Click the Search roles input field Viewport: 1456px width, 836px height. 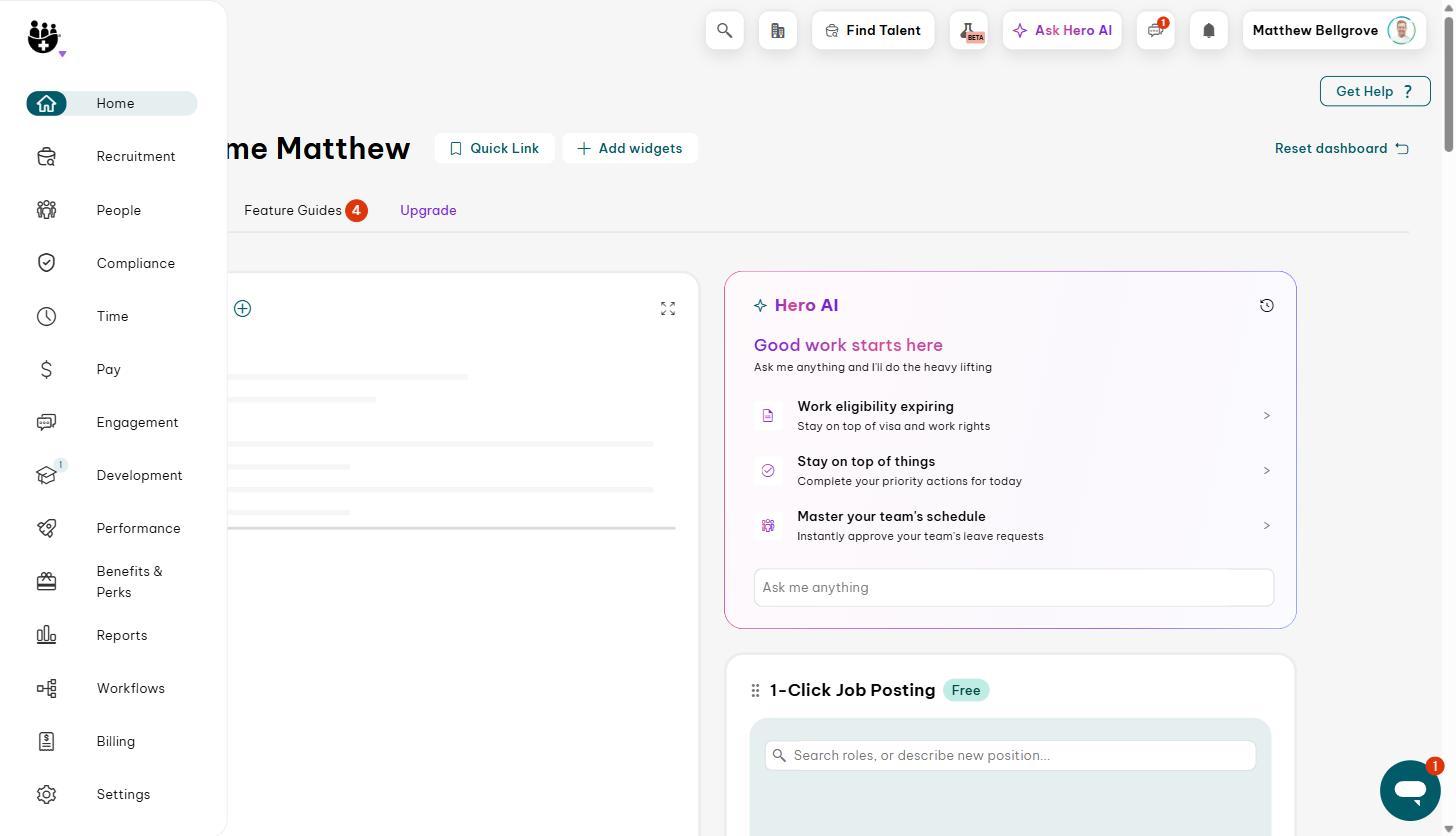(1010, 755)
